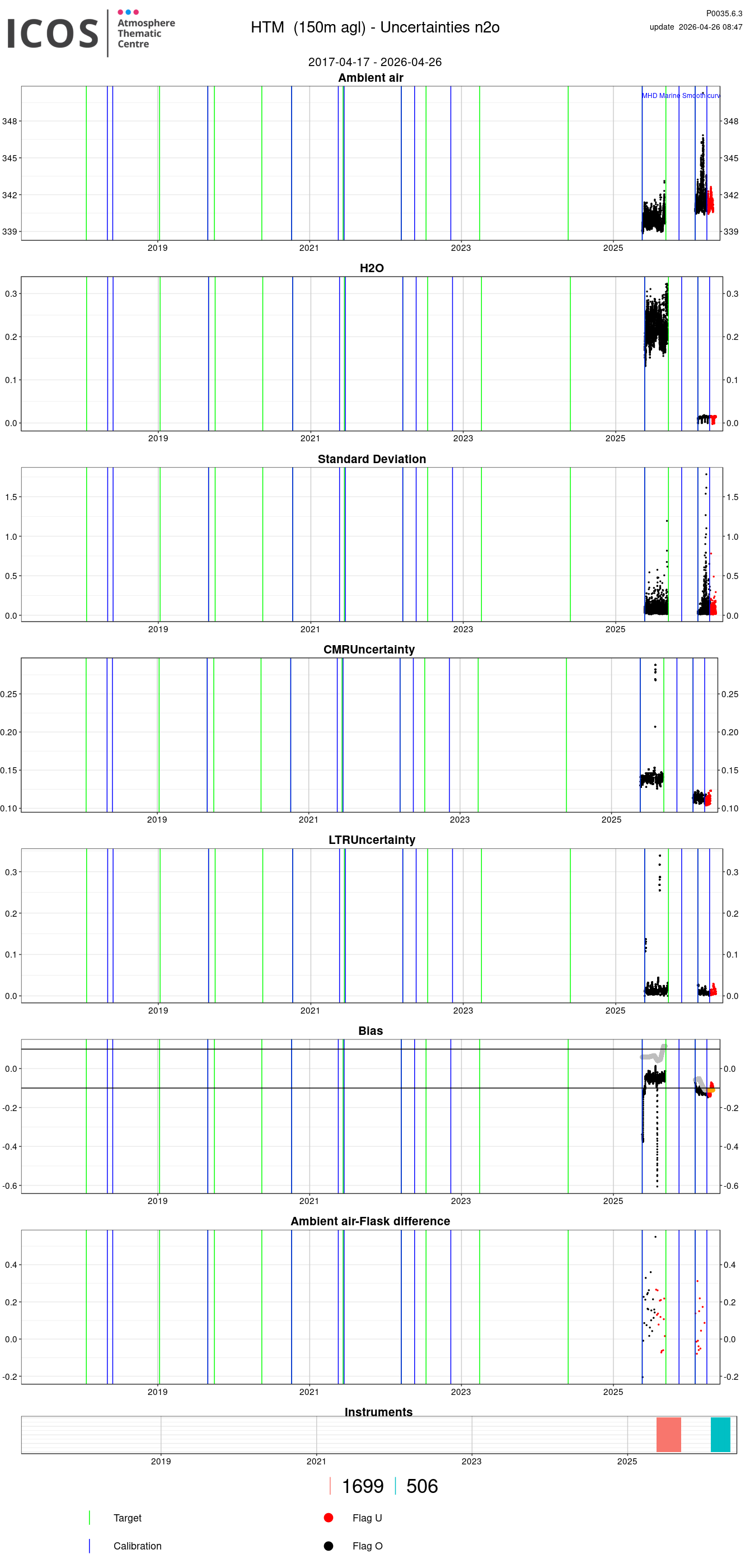This screenshot has width=750, height=1568.
Task: Click the Ambient air panel title
Action: [x=371, y=78]
